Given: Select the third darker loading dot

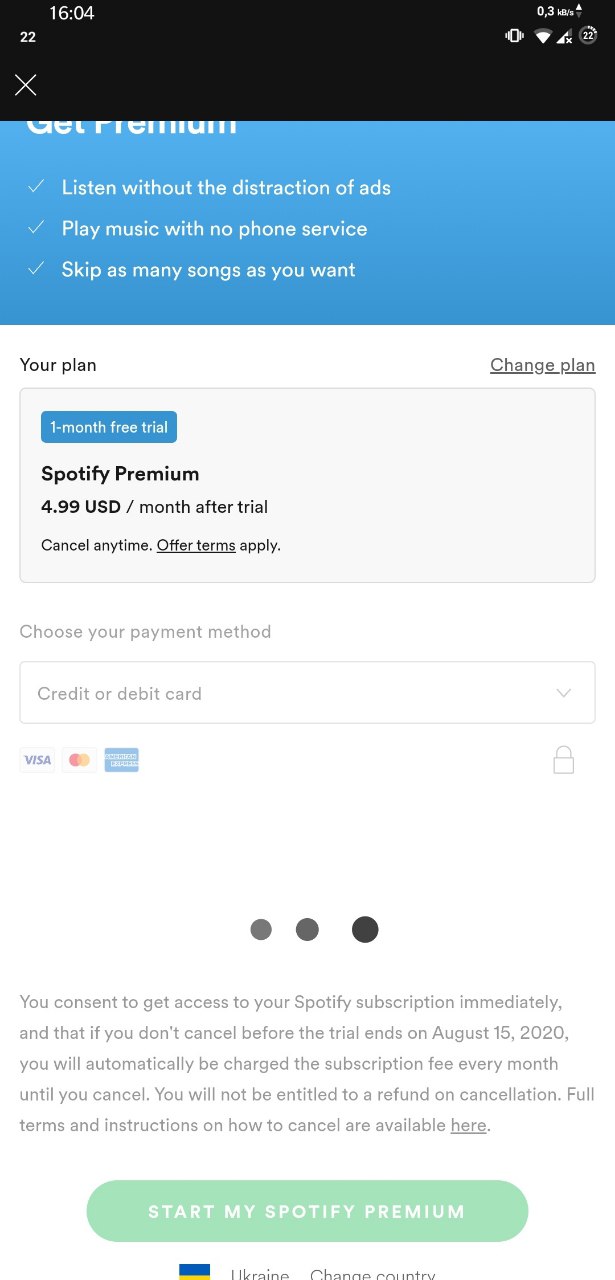Looking at the screenshot, I should [365, 930].
